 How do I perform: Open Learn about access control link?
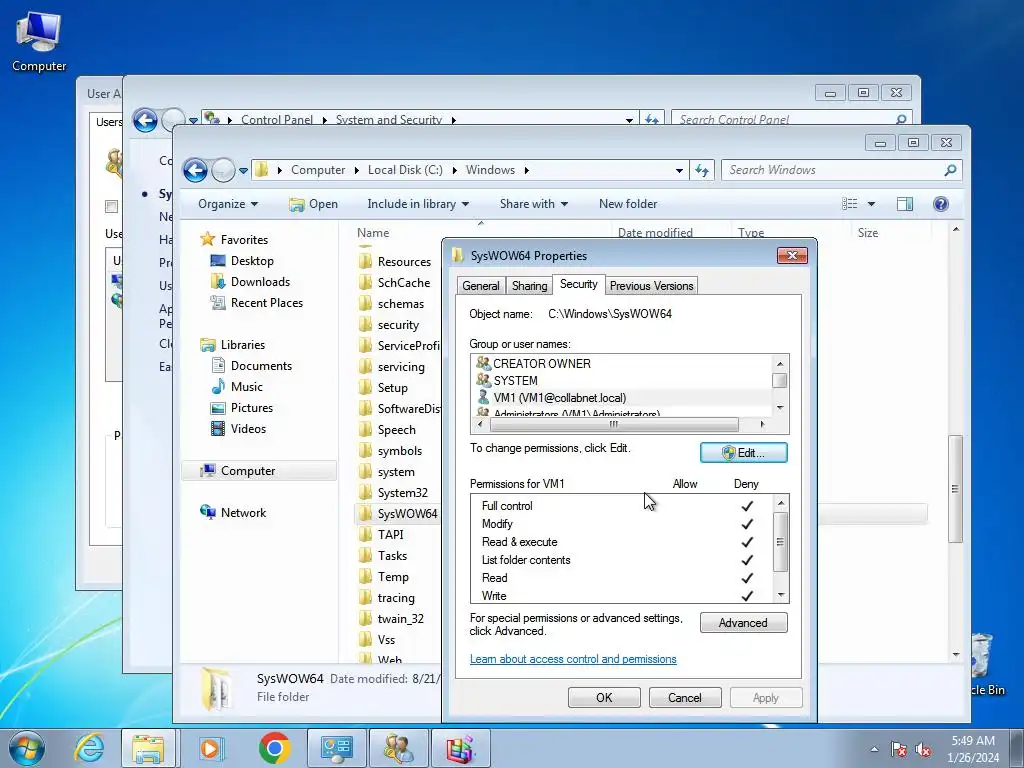coord(573,659)
